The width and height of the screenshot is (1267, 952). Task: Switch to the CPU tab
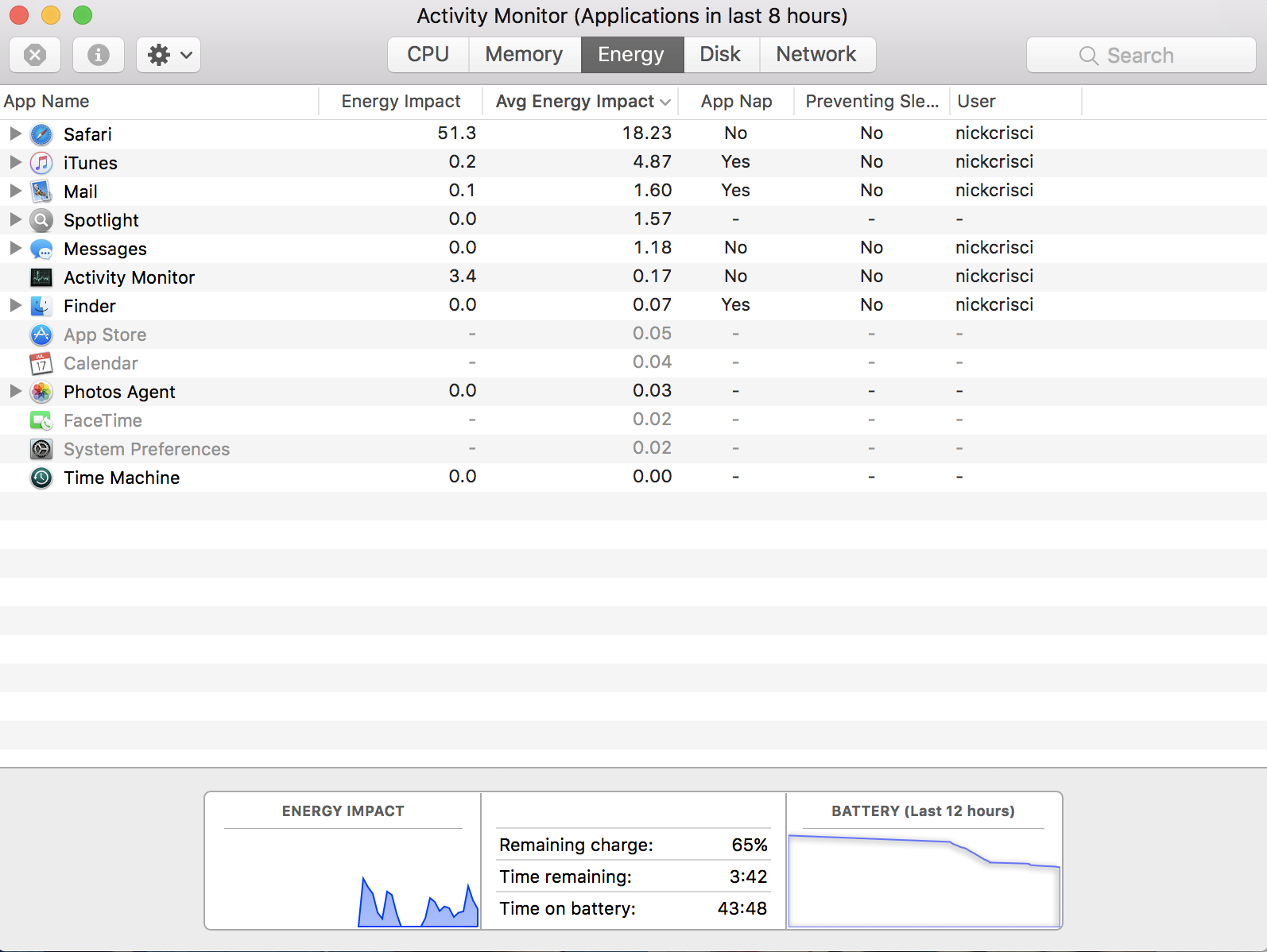[428, 55]
